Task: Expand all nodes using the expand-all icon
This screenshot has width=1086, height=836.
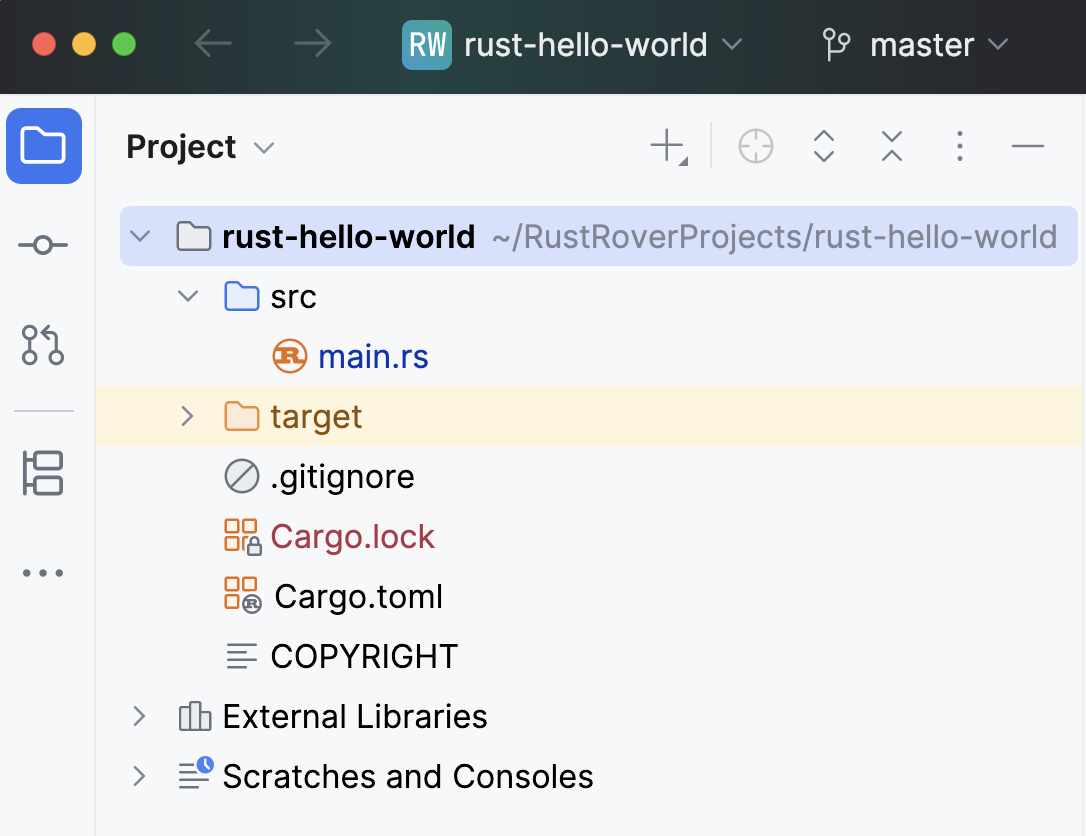Action: tap(823, 146)
